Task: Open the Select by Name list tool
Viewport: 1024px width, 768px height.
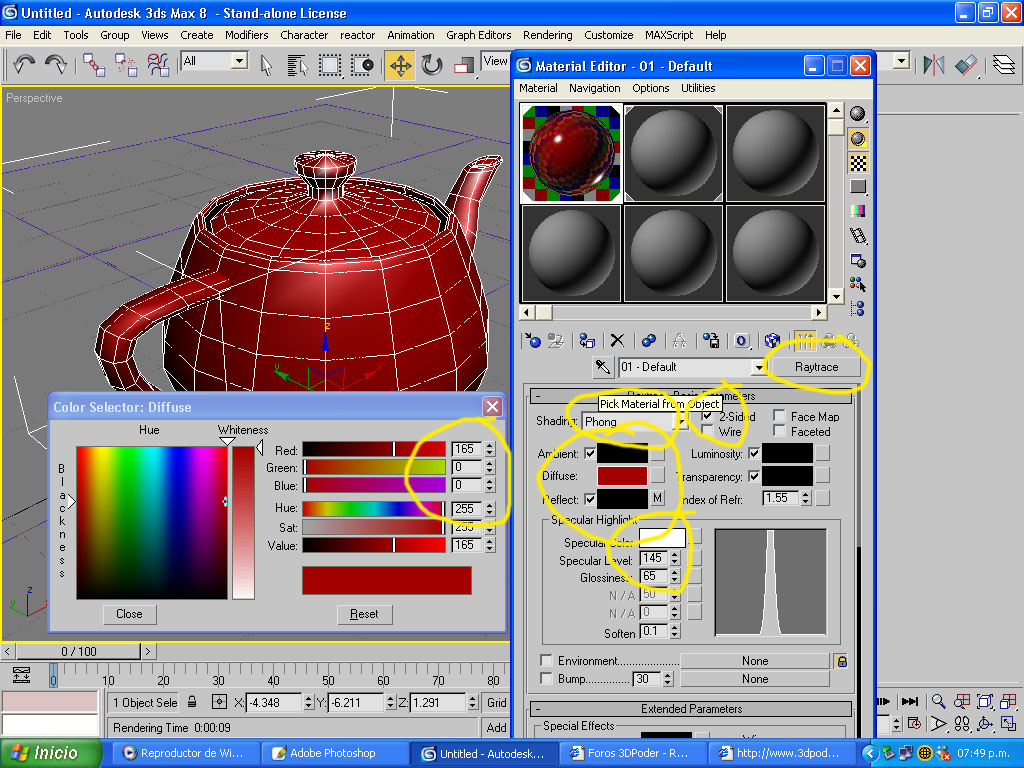Action: click(297, 65)
